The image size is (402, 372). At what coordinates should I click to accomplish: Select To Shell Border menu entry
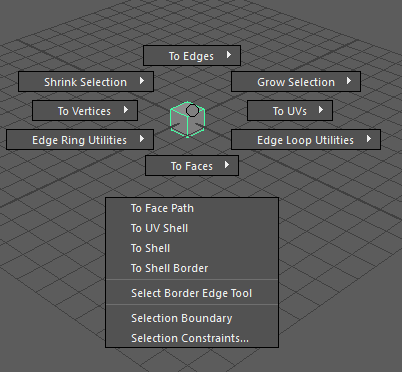192,268
